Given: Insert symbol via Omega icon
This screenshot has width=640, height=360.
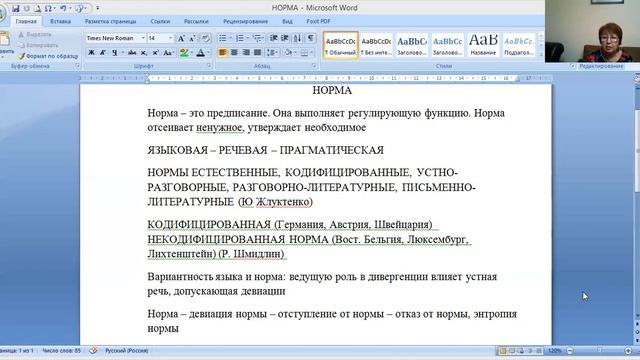Looking at the screenshot, I should [x=48, y=8].
